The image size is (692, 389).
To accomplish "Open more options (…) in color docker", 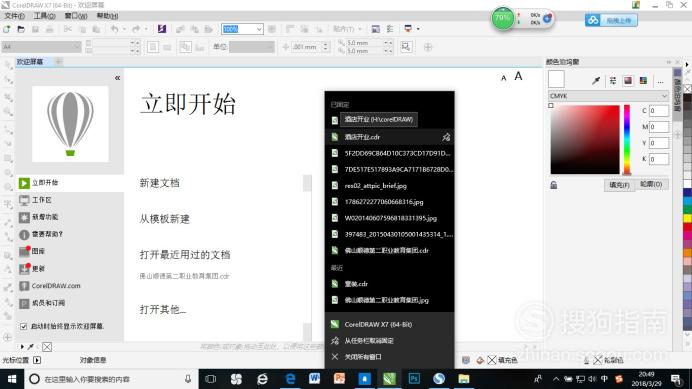I will (x=660, y=81).
